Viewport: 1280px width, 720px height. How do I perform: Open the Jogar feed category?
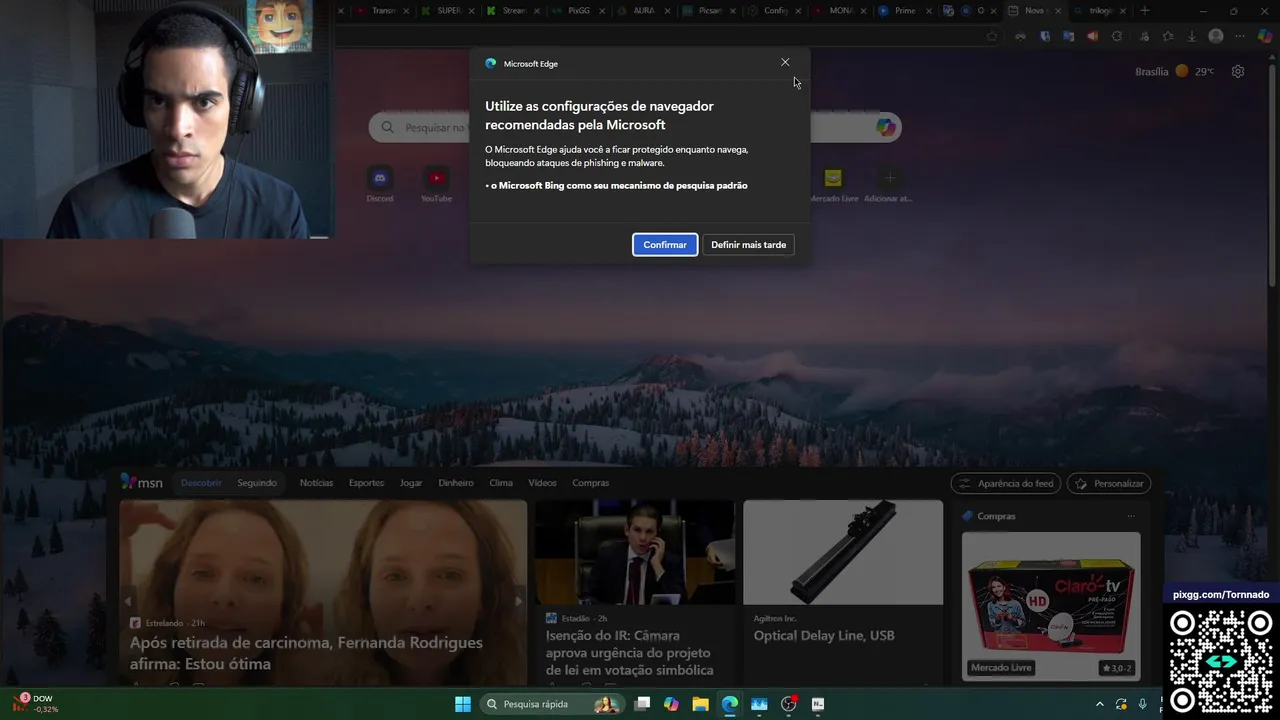coord(411,483)
